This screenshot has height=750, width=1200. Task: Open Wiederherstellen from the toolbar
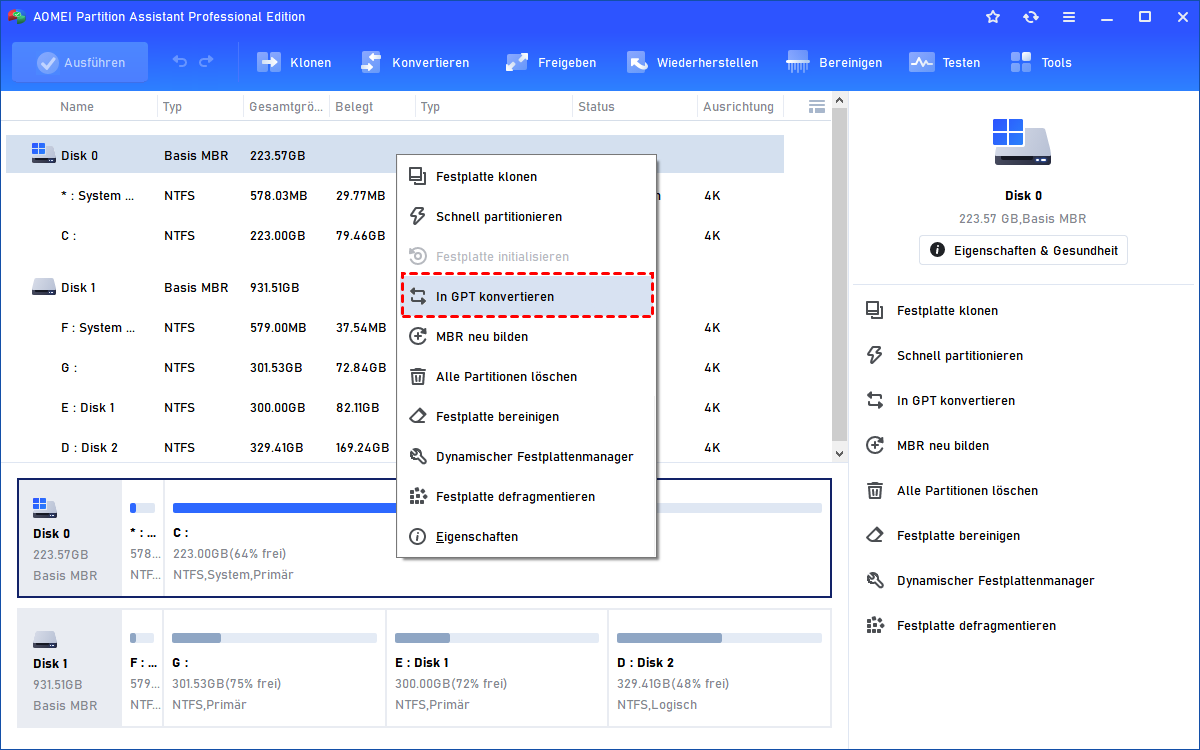click(638, 62)
